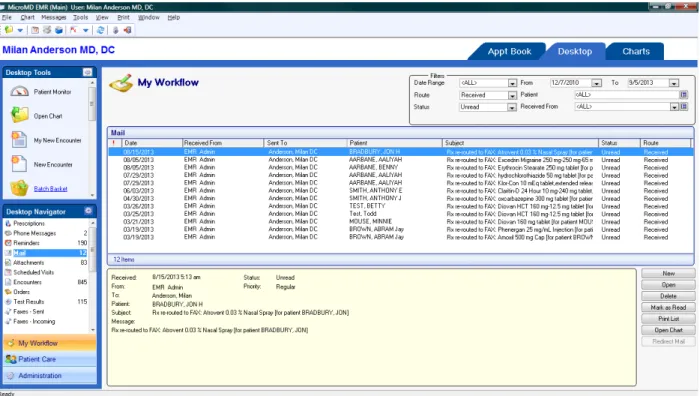Open the Print menu
The image size is (700, 396).
pyautogui.click(x=123, y=17)
